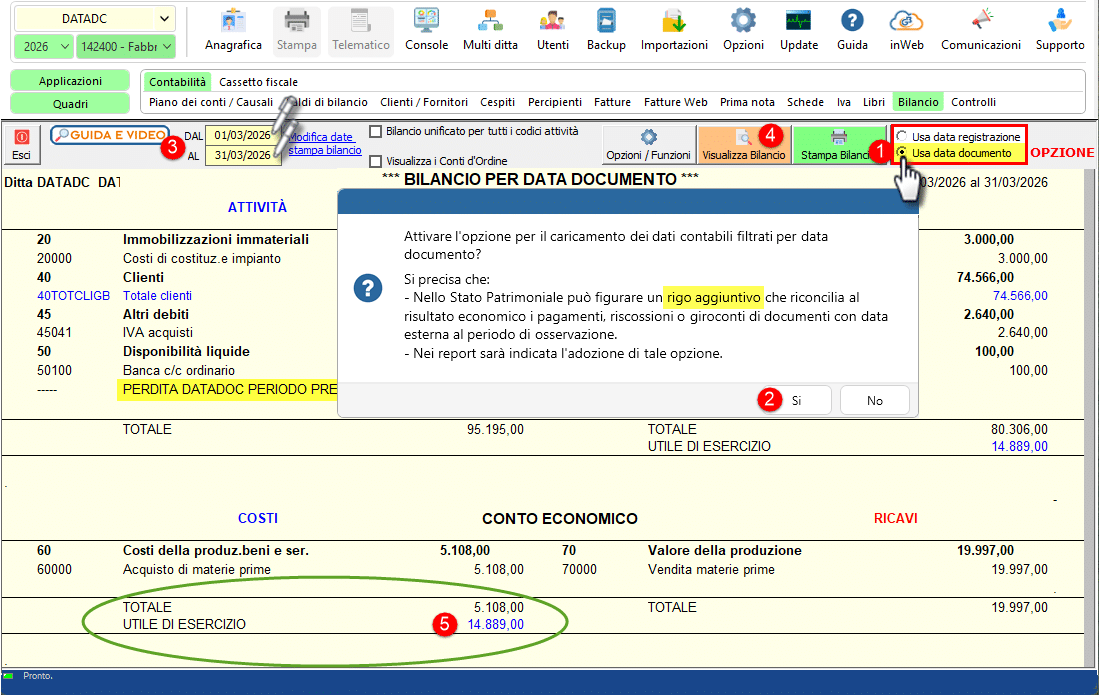Open the Iva menu
Viewport: 1101px width, 695px height.
(843, 102)
